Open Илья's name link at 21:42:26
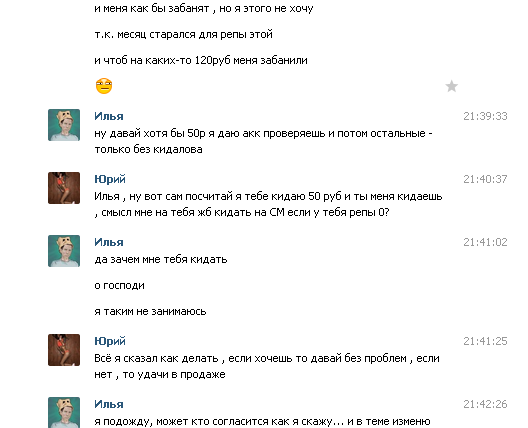This screenshot has height=428, width=528. click(x=109, y=404)
